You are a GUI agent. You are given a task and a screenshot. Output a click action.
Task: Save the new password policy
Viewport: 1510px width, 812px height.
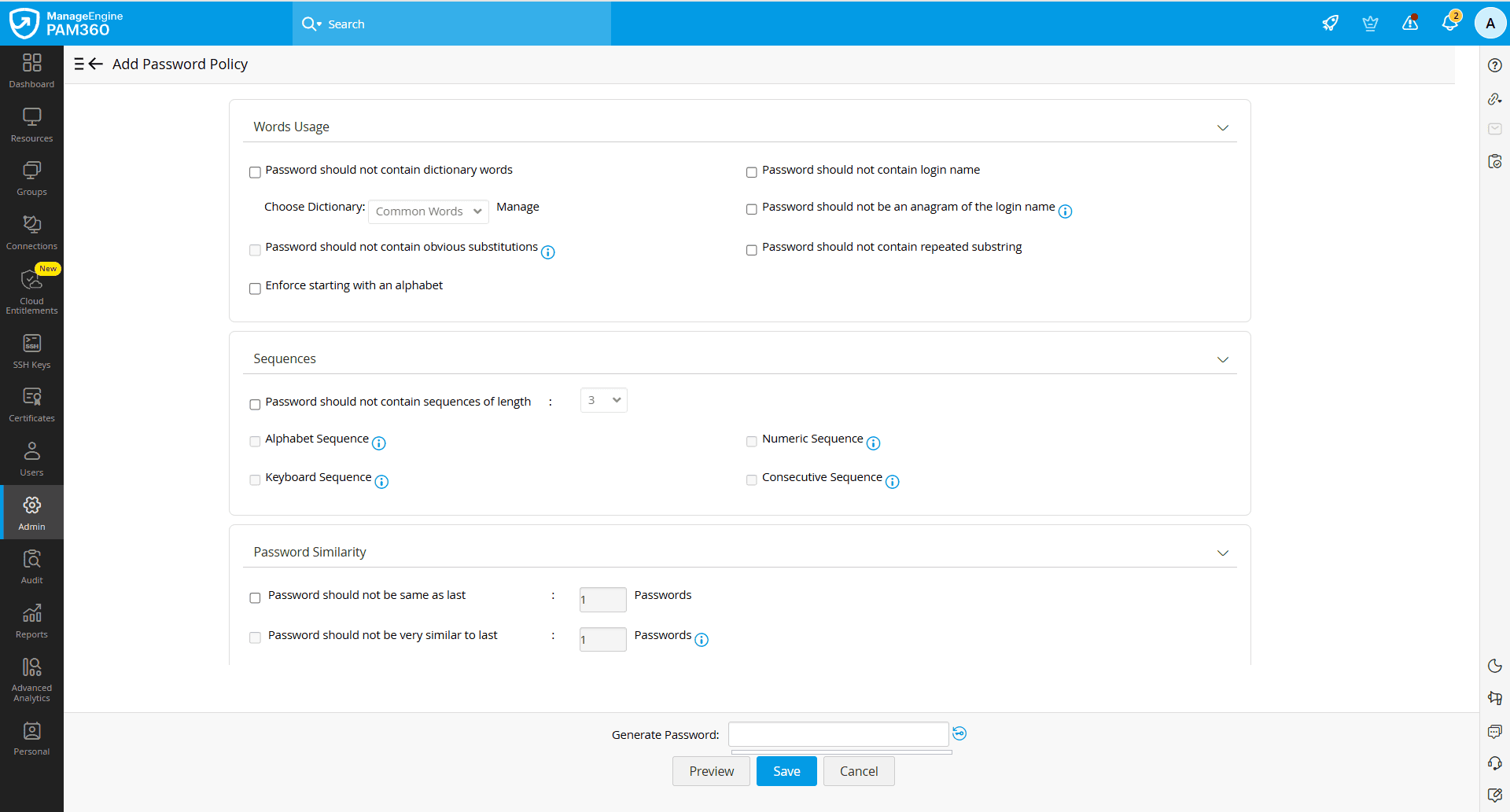786,771
